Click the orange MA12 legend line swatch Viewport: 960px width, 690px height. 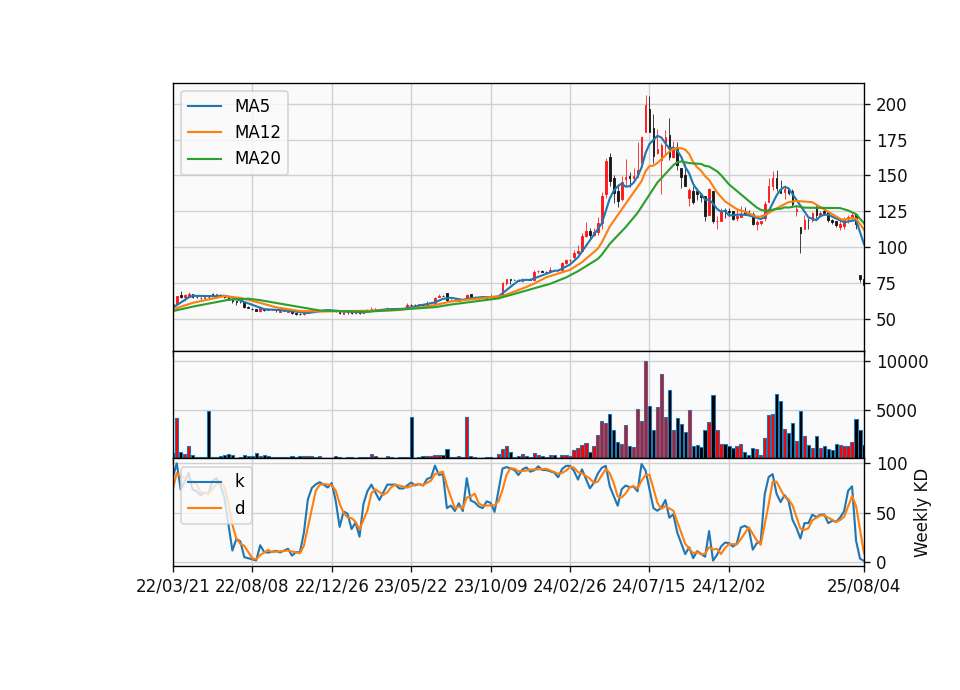[x=204, y=132]
